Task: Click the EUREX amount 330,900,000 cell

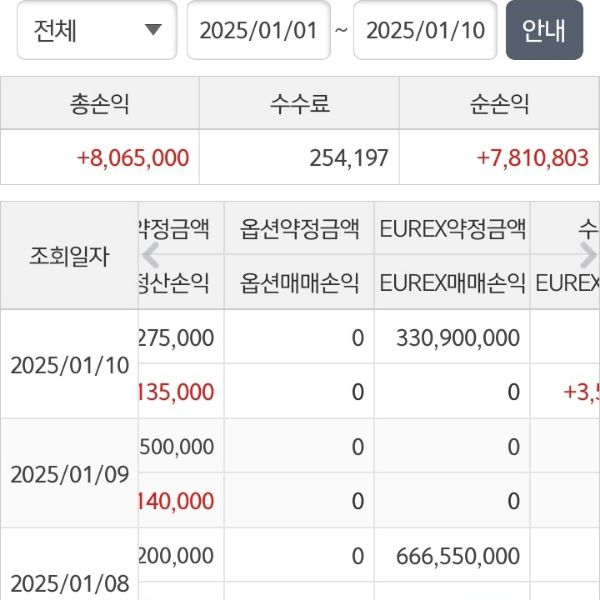Action: [458, 338]
